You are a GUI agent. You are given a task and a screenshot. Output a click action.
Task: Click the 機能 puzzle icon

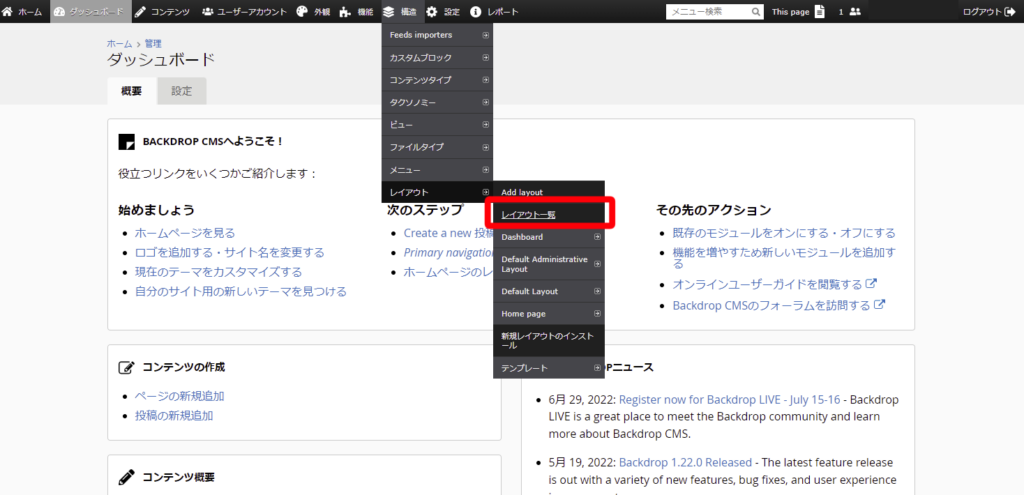tap(345, 12)
